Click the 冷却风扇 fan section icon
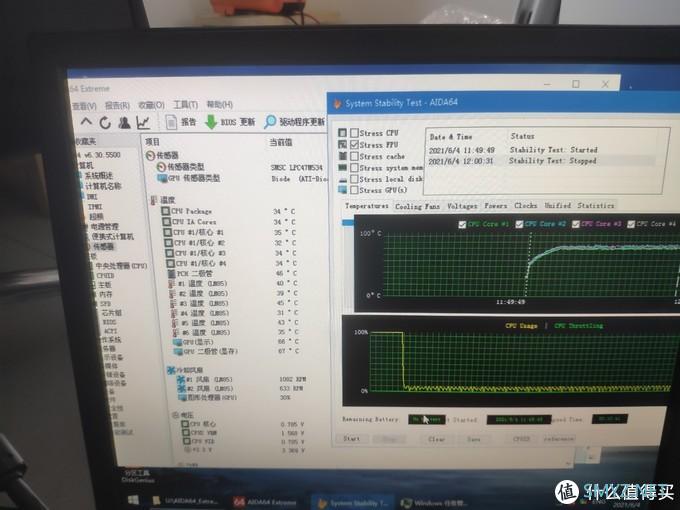 171,370
